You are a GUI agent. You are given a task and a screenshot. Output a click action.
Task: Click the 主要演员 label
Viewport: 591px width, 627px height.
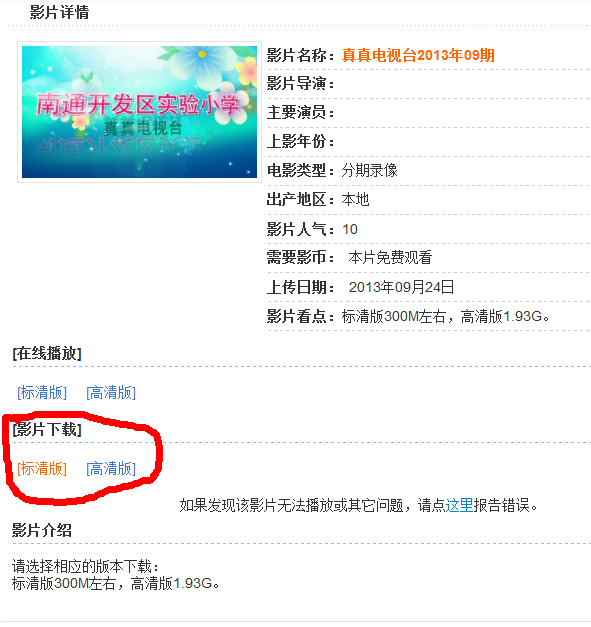(x=300, y=112)
